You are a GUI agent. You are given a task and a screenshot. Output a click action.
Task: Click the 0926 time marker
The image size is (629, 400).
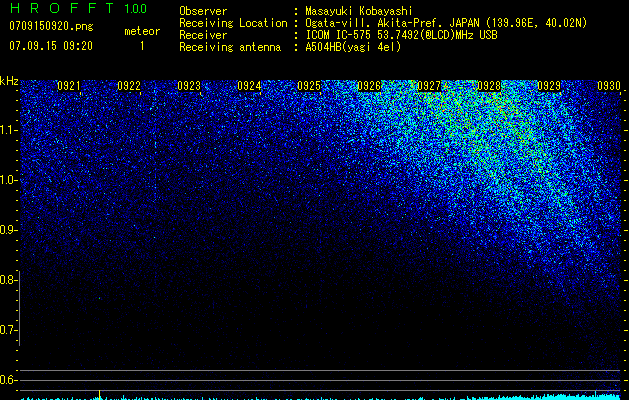click(x=369, y=86)
